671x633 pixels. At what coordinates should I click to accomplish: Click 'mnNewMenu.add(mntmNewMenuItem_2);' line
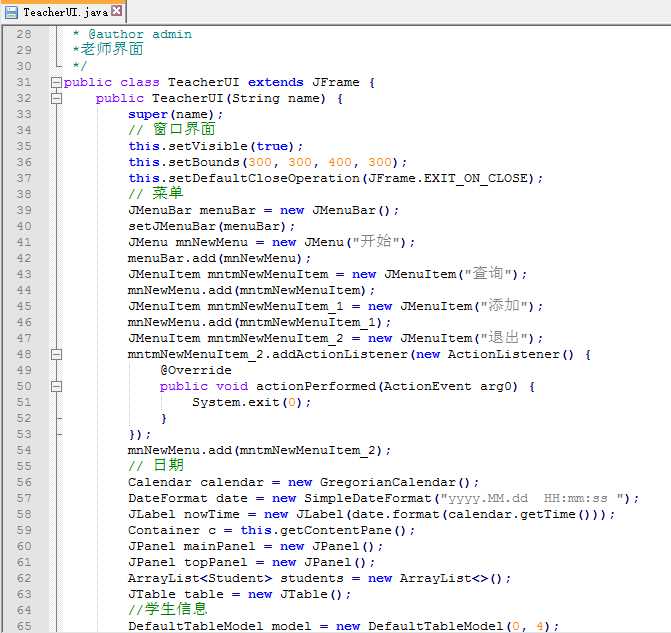259,451
